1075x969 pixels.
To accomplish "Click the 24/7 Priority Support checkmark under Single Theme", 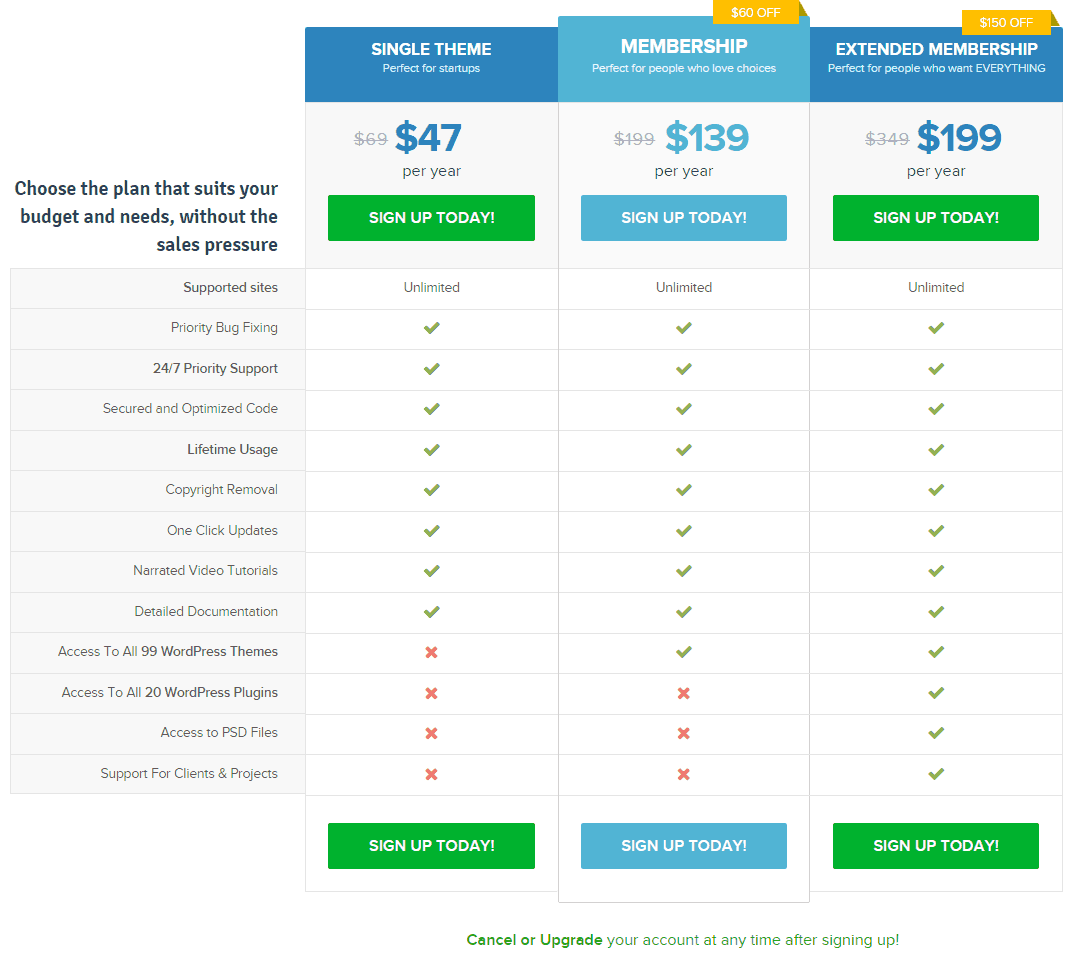I will [431, 368].
